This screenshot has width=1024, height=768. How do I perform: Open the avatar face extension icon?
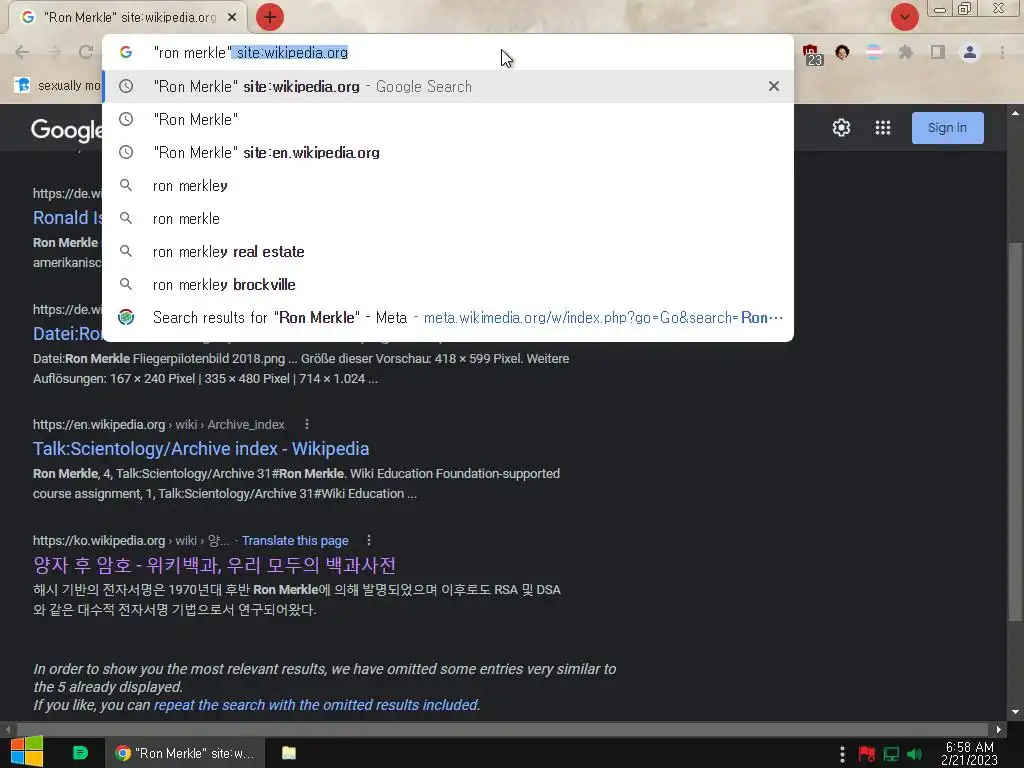pos(842,52)
